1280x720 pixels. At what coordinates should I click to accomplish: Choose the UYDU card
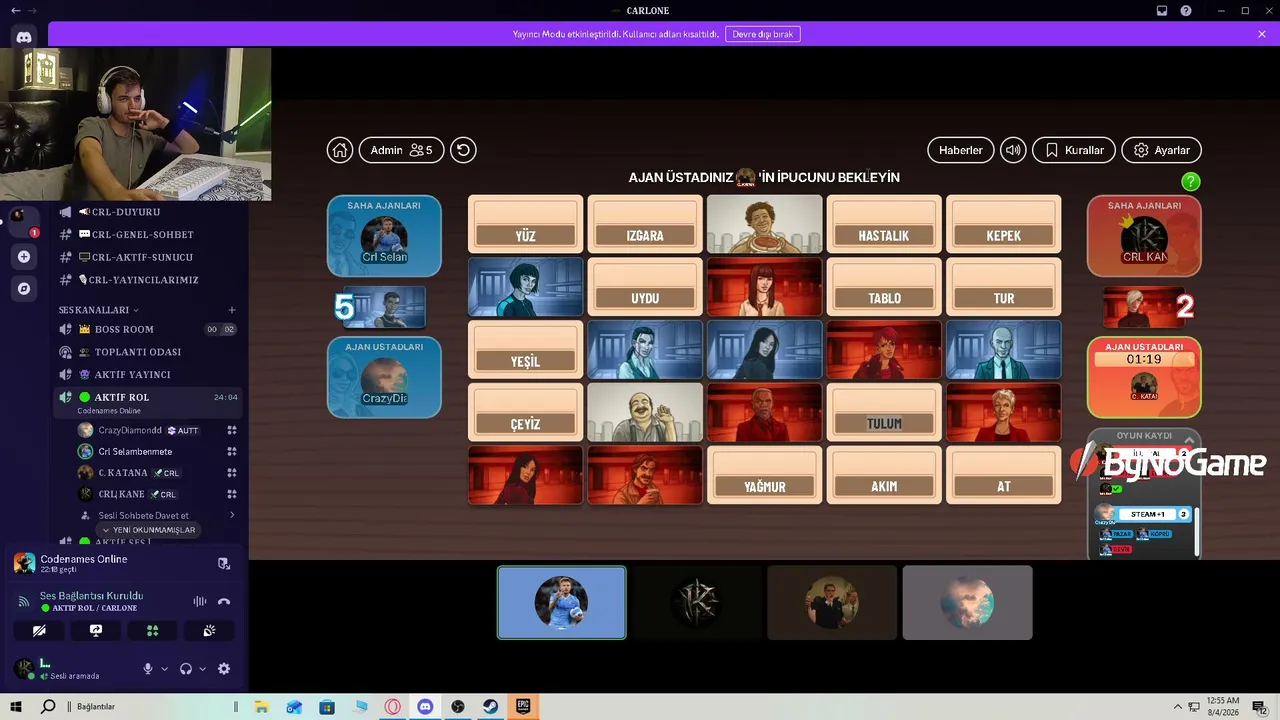pos(645,287)
